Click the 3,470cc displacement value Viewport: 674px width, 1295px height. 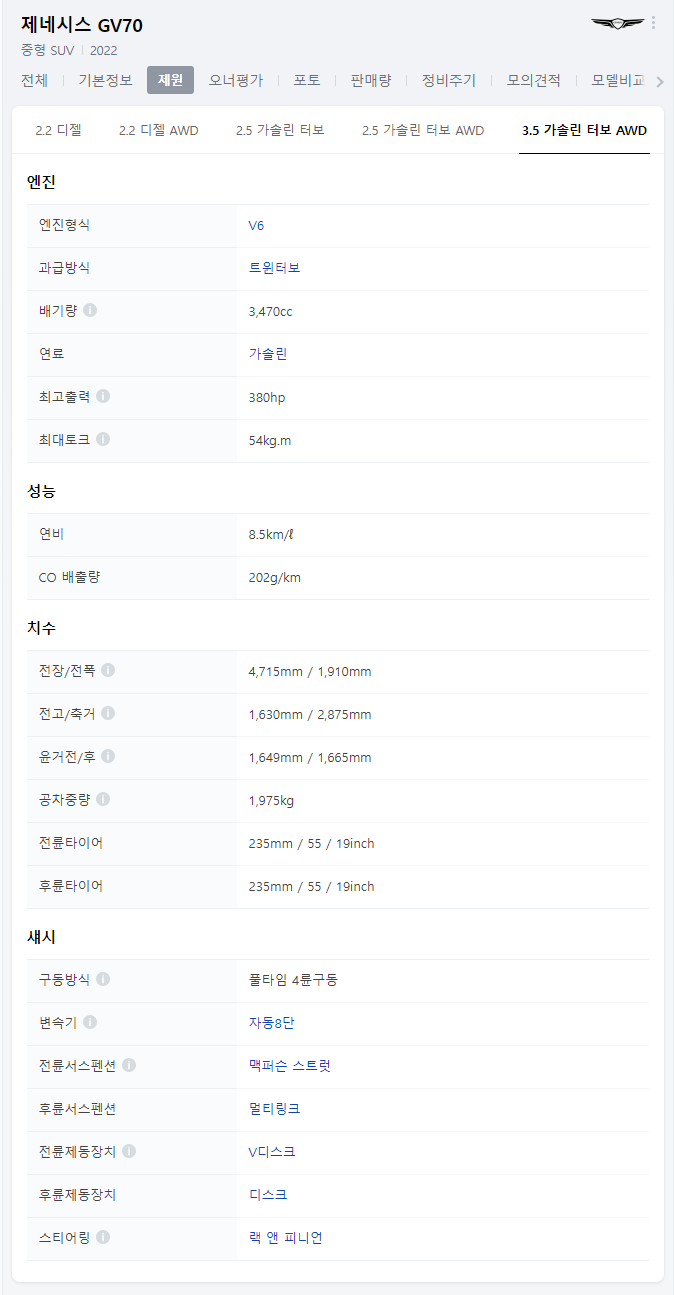(270, 311)
